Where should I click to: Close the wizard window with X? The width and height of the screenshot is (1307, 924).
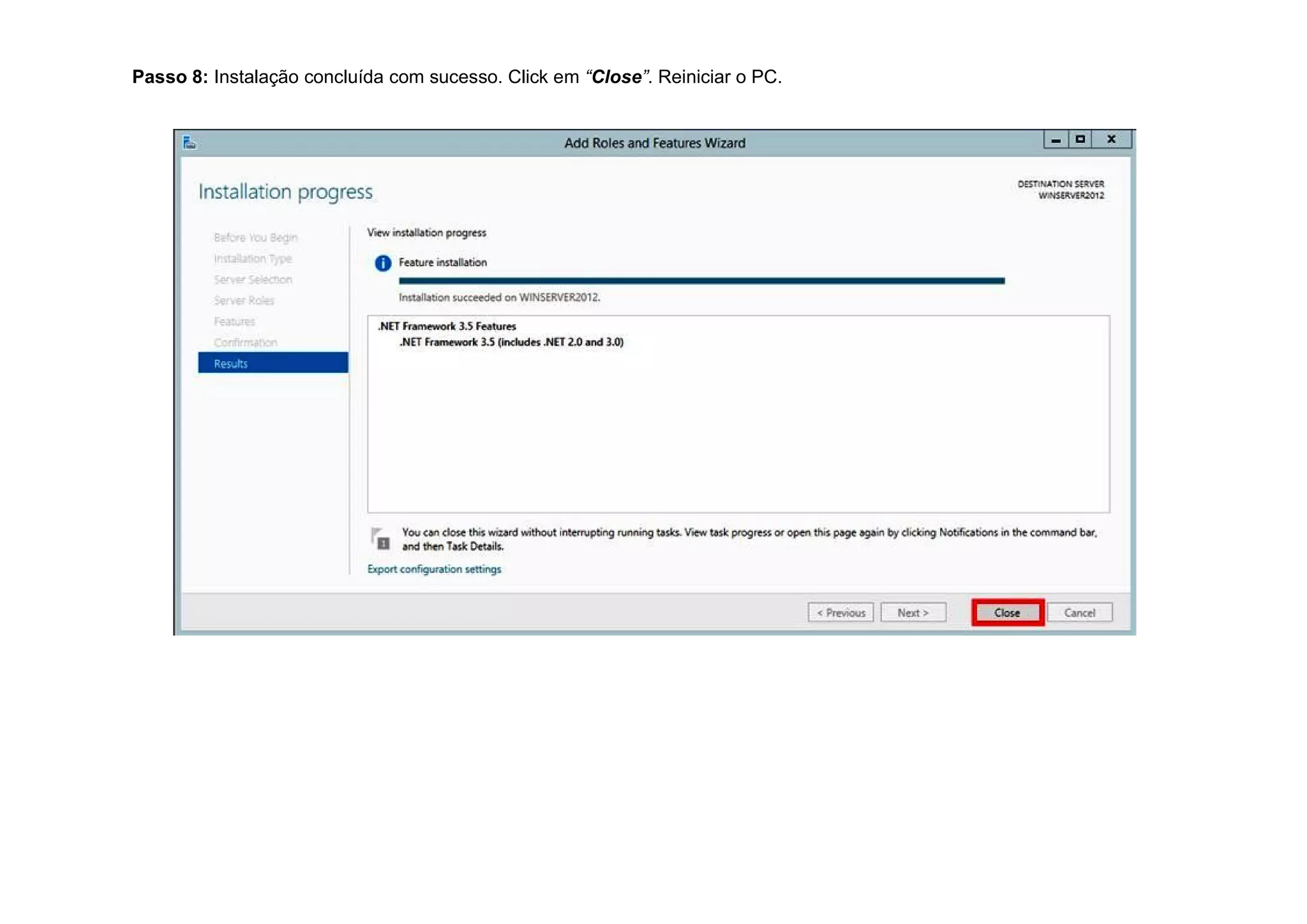coord(1112,140)
